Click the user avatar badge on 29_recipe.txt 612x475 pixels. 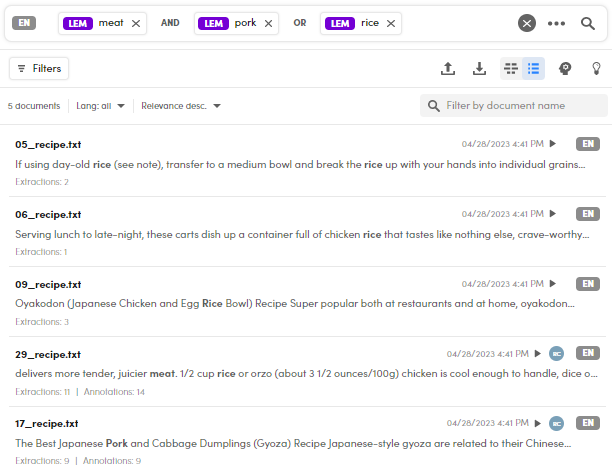(557, 353)
